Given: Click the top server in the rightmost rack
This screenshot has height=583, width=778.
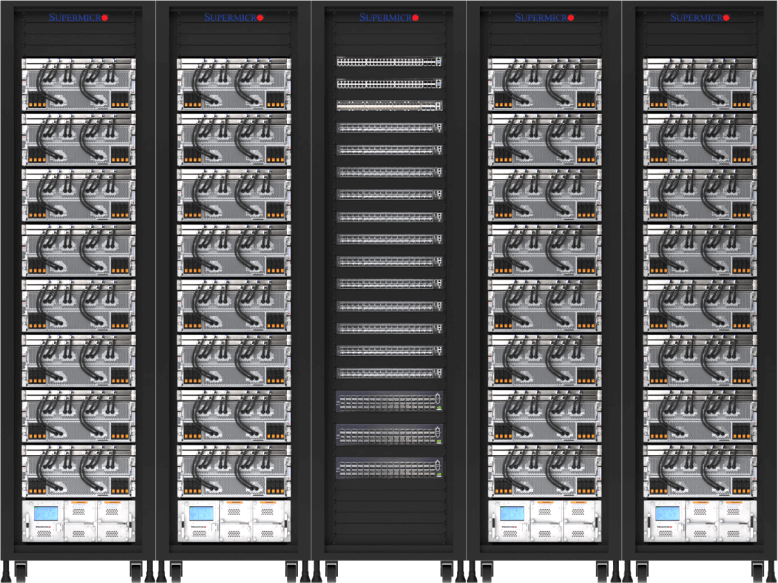Looking at the screenshot, I should click(700, 84).
